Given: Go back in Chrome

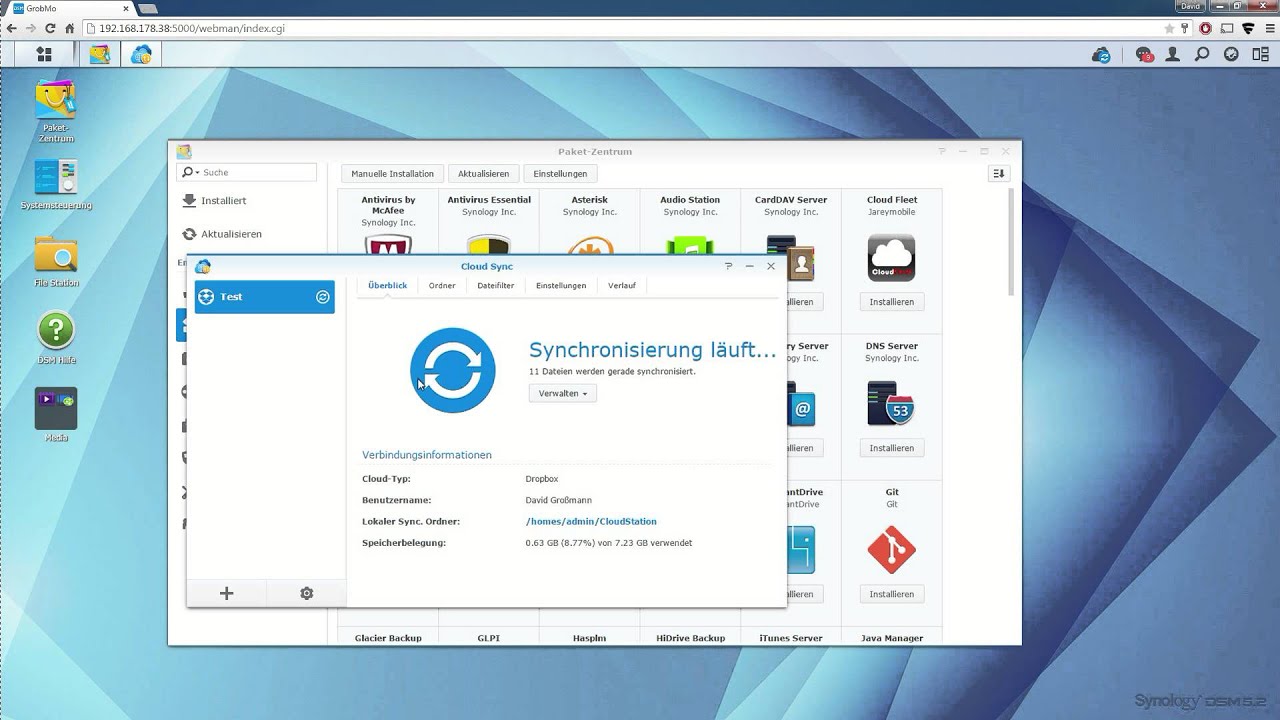Looking at the screenshot, I should click(11, 29).
